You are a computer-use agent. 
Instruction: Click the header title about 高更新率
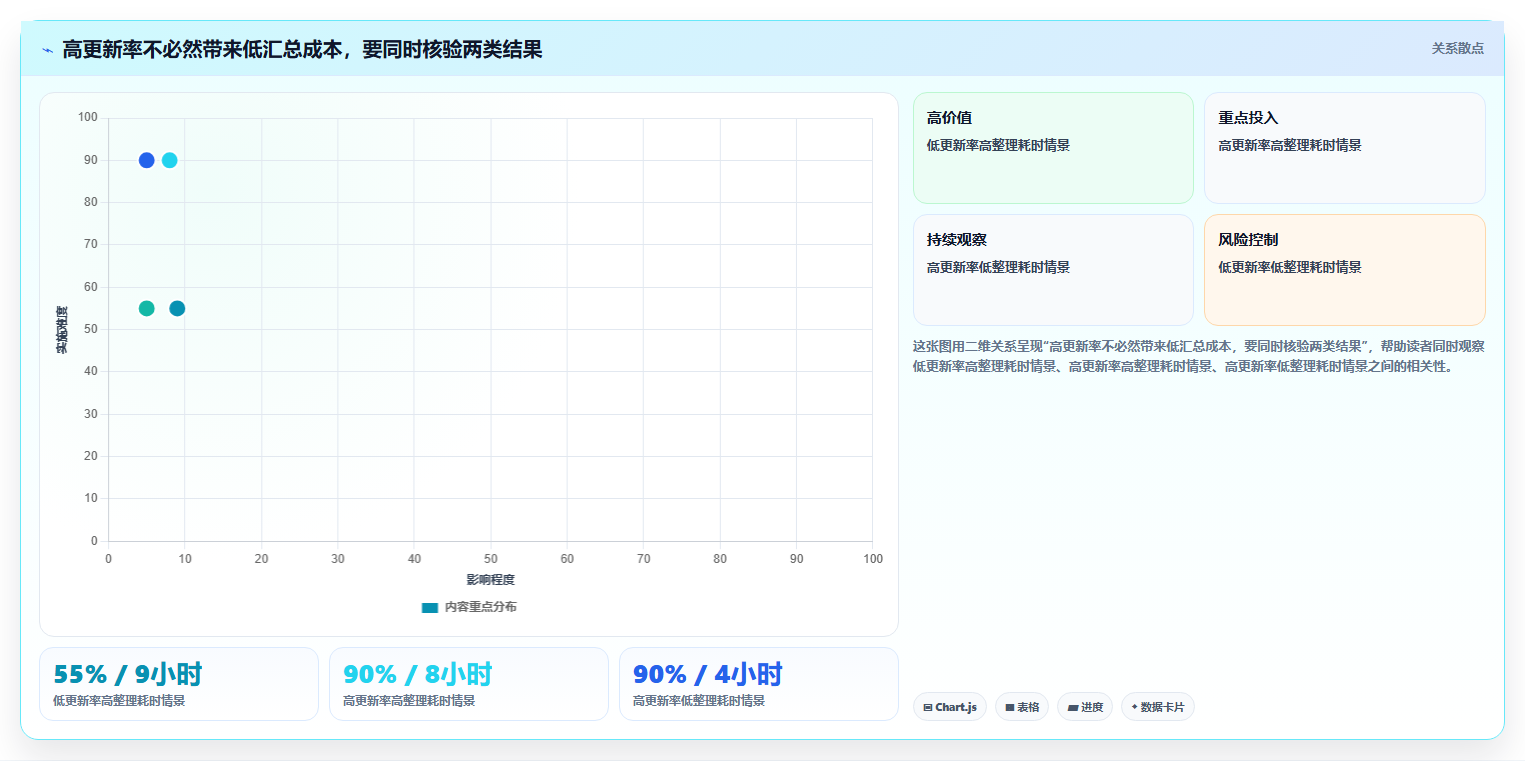[302, 49]
